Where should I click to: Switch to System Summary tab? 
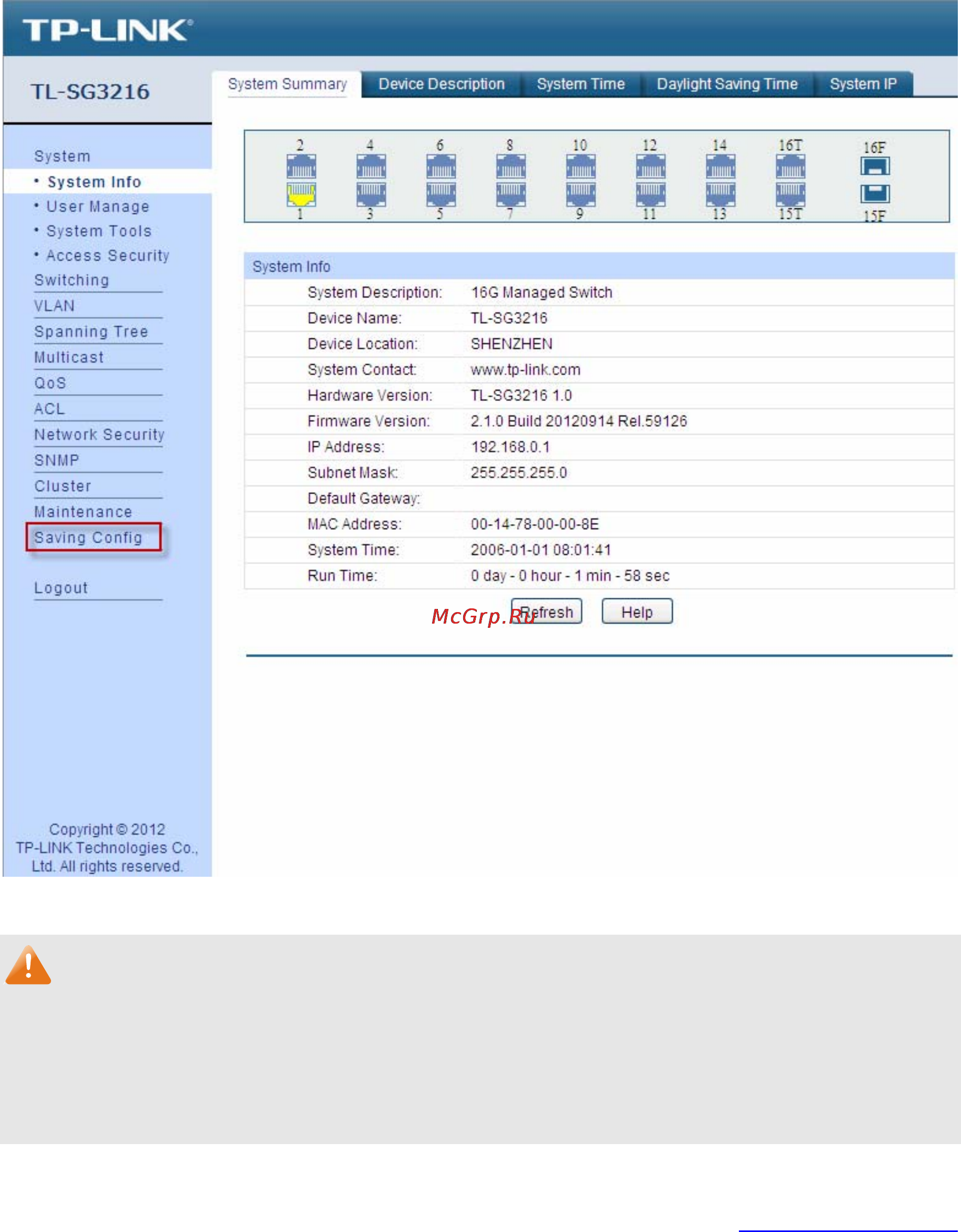tap(287, 84)
